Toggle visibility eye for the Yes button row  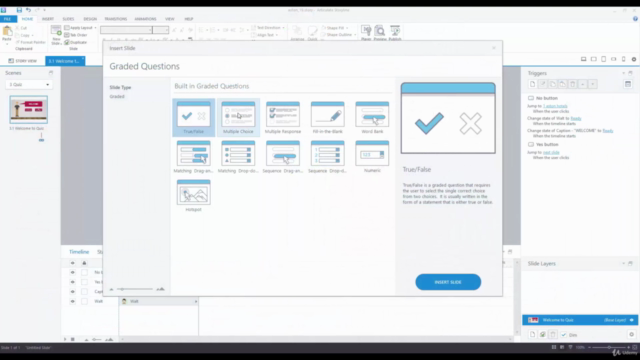tap(73, 282)
